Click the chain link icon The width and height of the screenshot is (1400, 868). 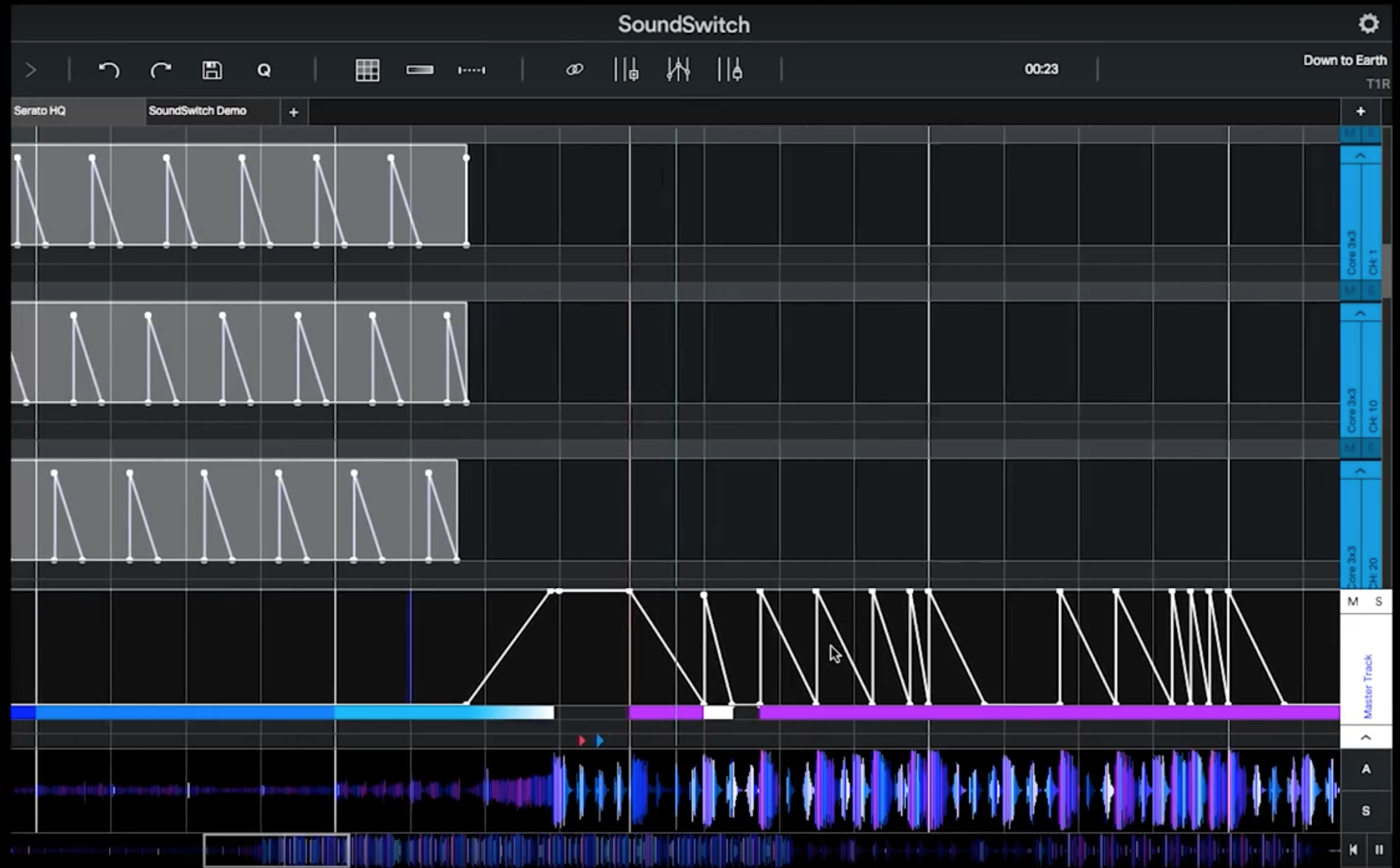click(x=574, y=70)
